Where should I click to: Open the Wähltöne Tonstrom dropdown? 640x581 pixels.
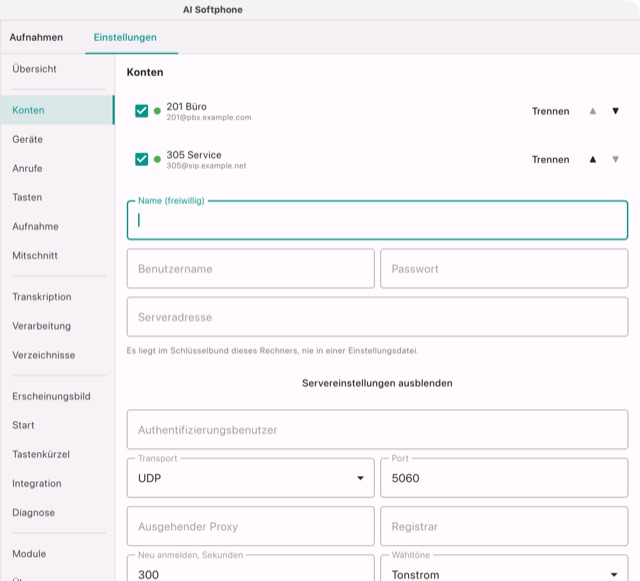click(504, 570)
